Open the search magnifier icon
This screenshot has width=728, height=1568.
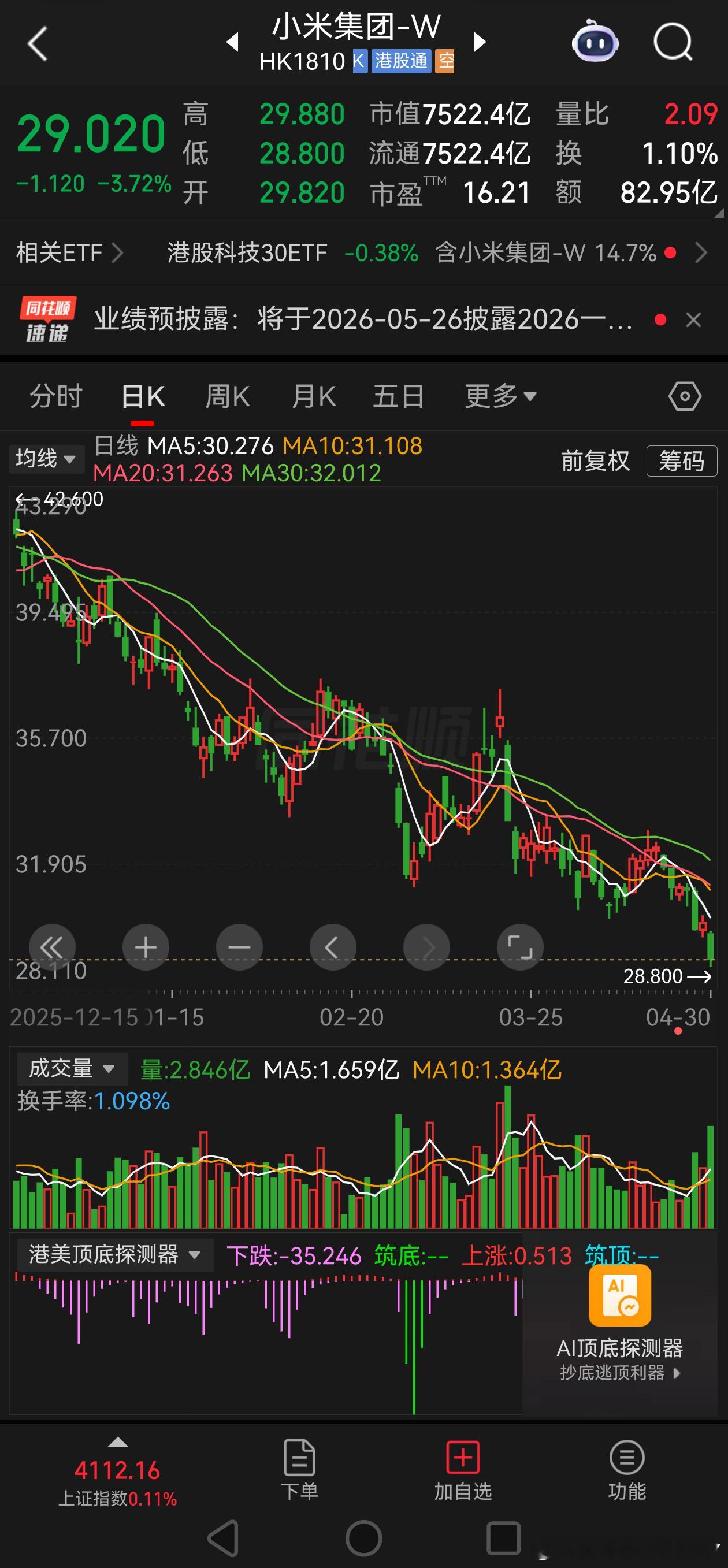tap(673, 43)
